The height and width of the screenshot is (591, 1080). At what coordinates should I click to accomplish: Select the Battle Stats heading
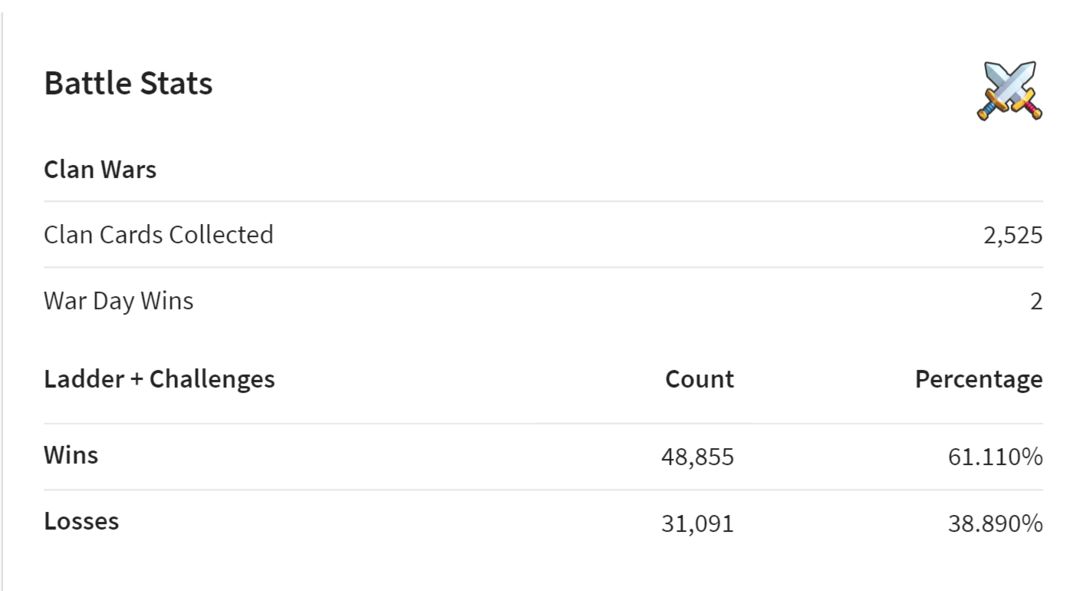tap(128, 83)
